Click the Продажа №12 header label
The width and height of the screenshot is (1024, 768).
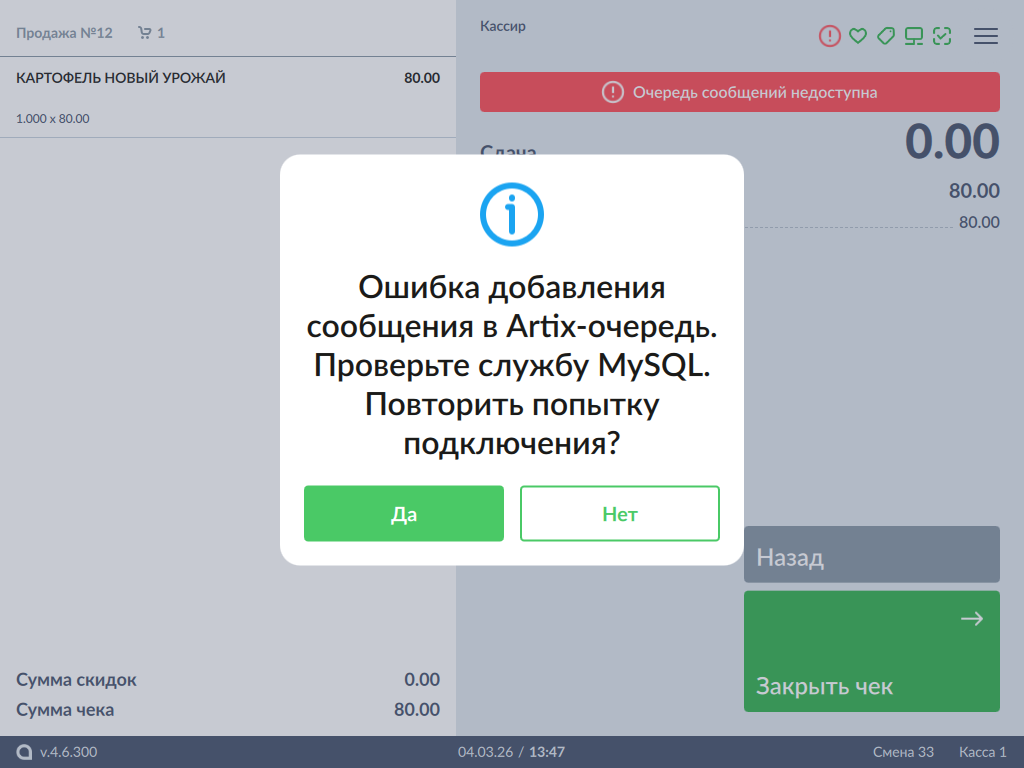(x=64, y=33)
